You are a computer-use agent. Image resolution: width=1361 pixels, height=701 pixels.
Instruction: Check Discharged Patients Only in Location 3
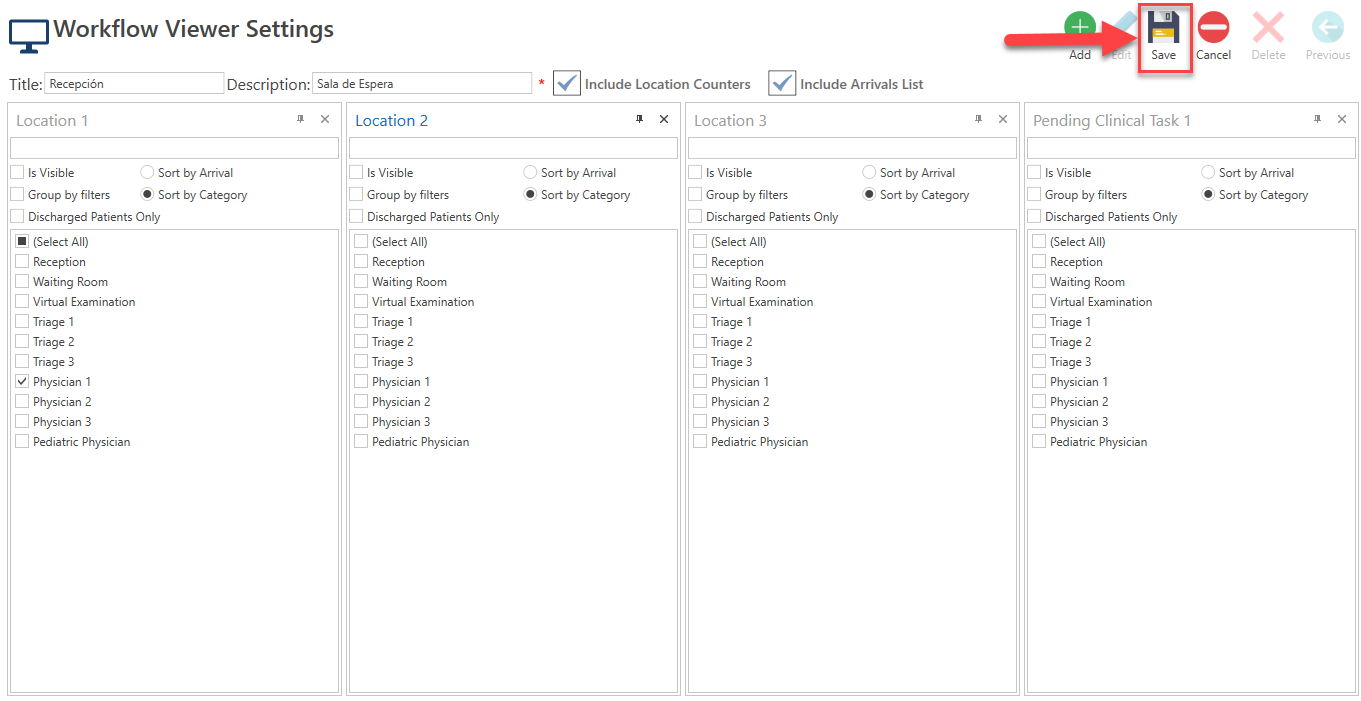pos(695,216)
